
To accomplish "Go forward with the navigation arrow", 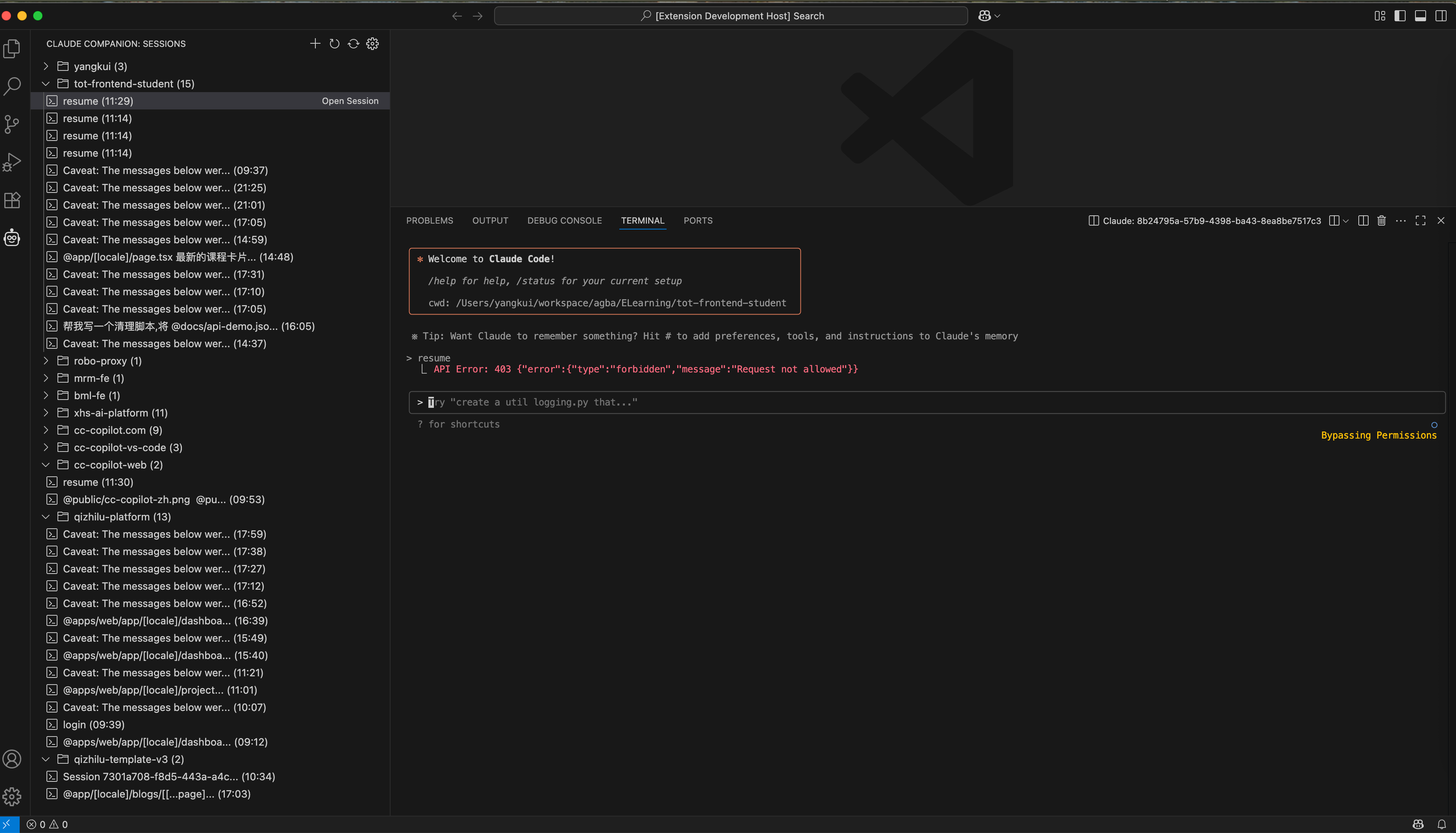I will (478, 16).
